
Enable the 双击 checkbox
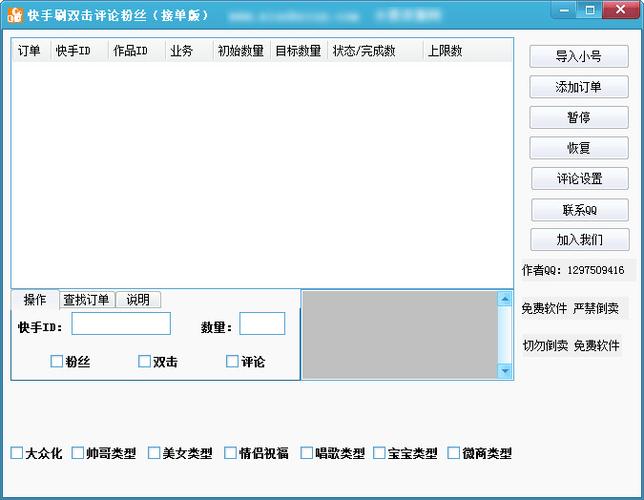[x=144, y=361]
